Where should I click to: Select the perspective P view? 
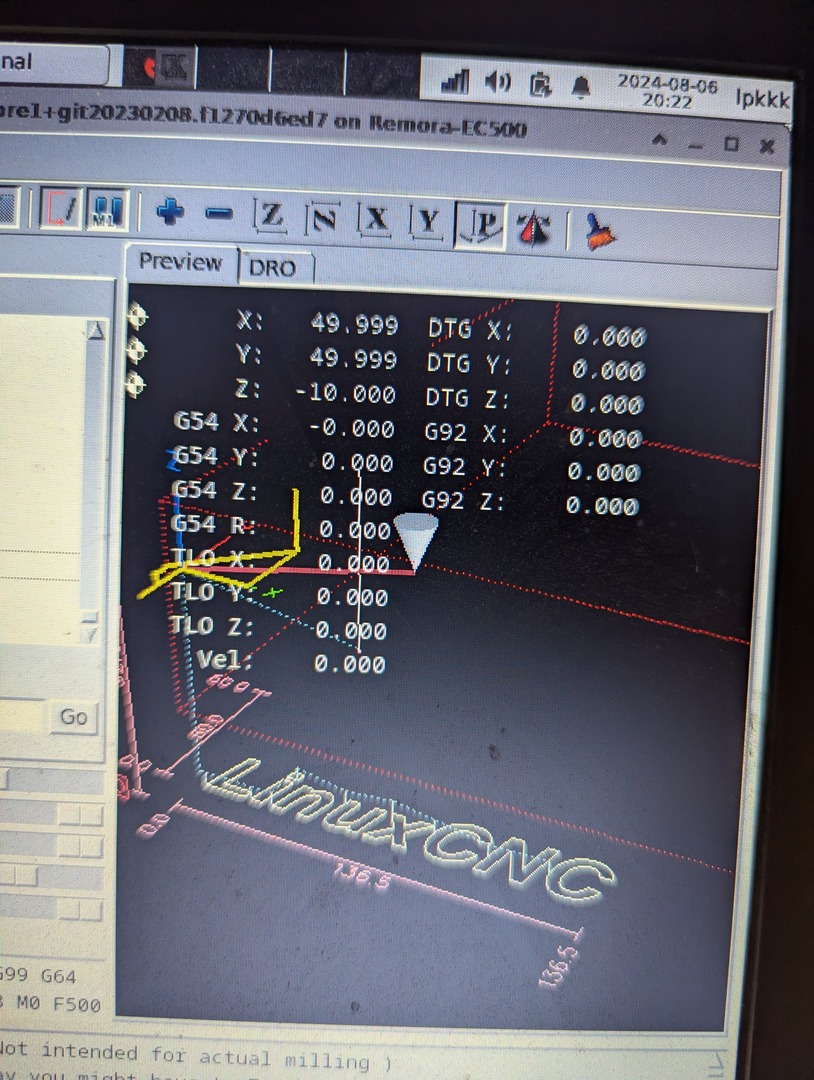tap(481, 225)
